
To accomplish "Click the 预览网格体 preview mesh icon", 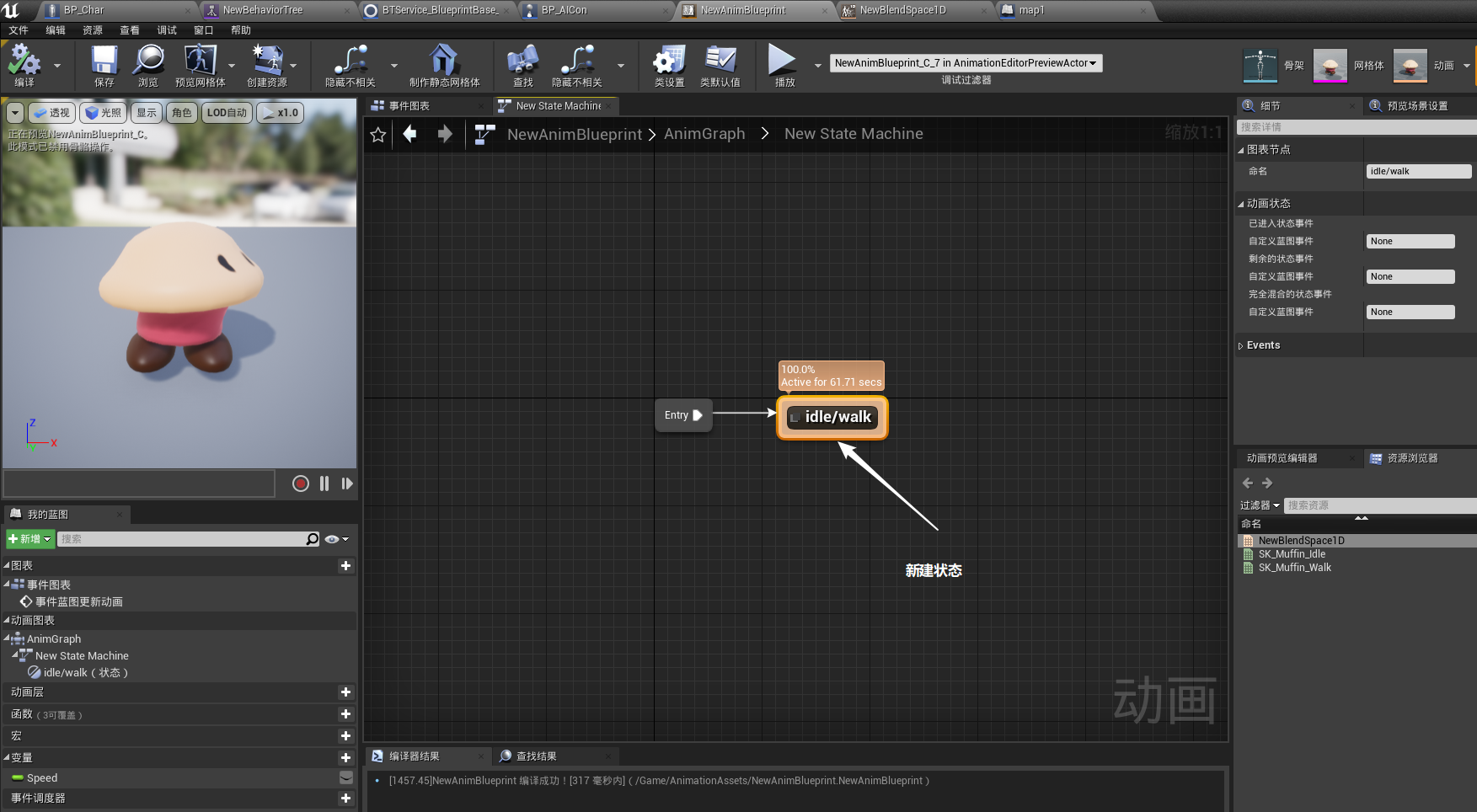I will (200, 66).
